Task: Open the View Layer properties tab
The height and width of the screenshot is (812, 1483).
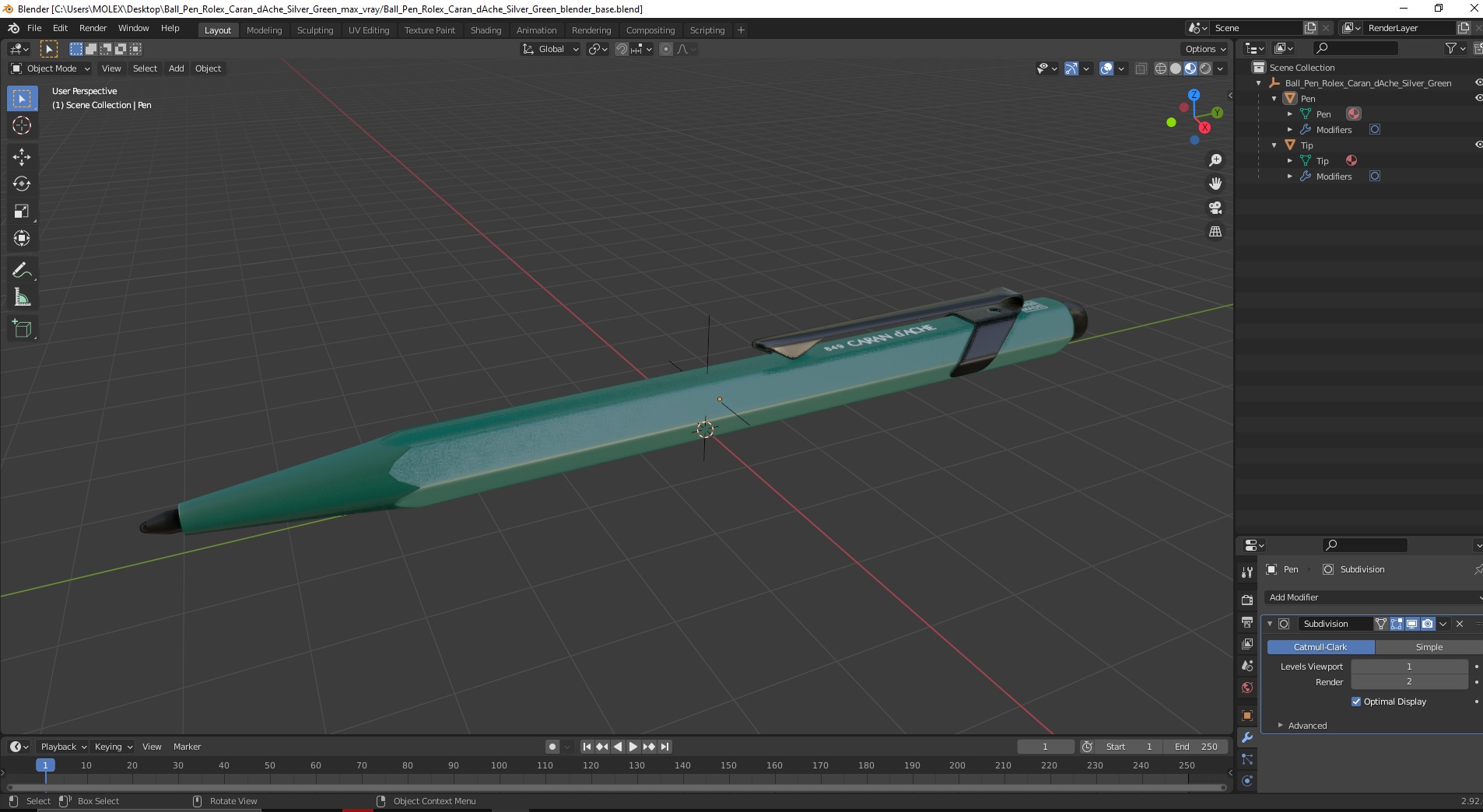Action: pyautogui.click(x=1247, y=644)
